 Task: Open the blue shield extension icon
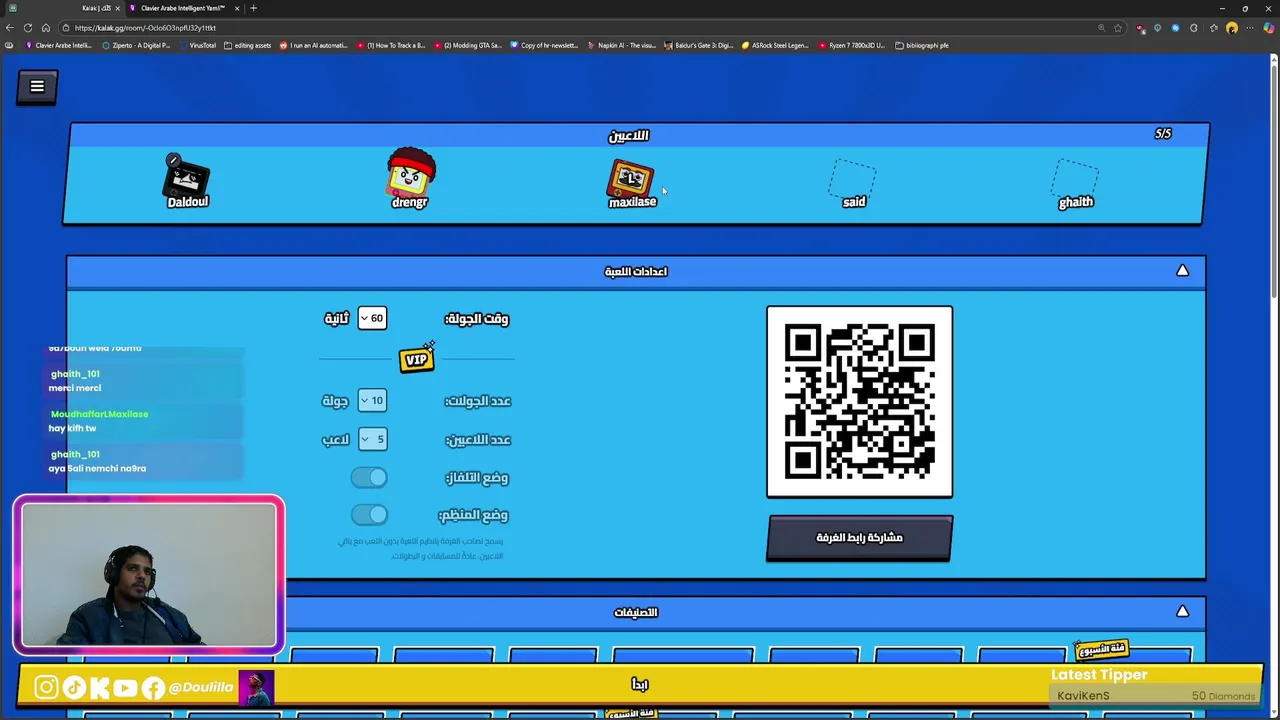tap(1158, 28)
